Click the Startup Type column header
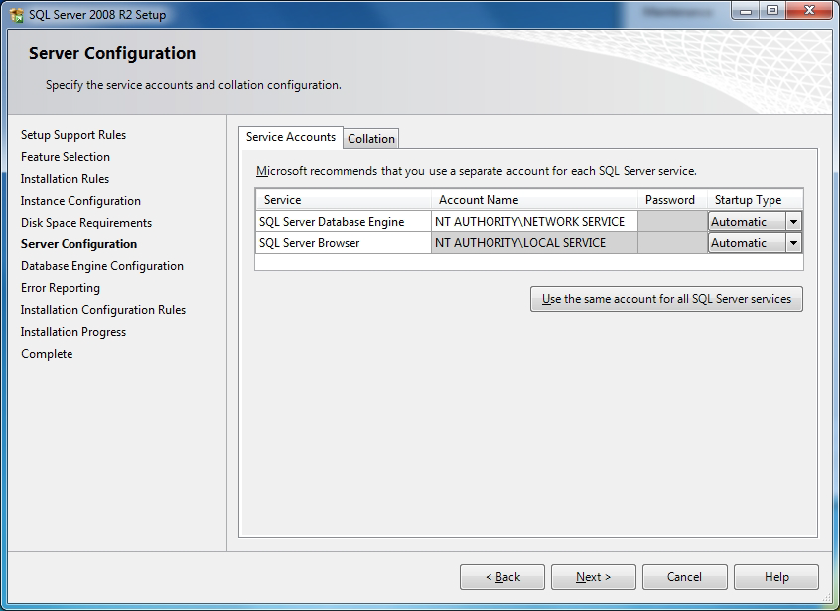Image resolution: width=840 pixels, height=611 pixels. click(x=755, y=200)
